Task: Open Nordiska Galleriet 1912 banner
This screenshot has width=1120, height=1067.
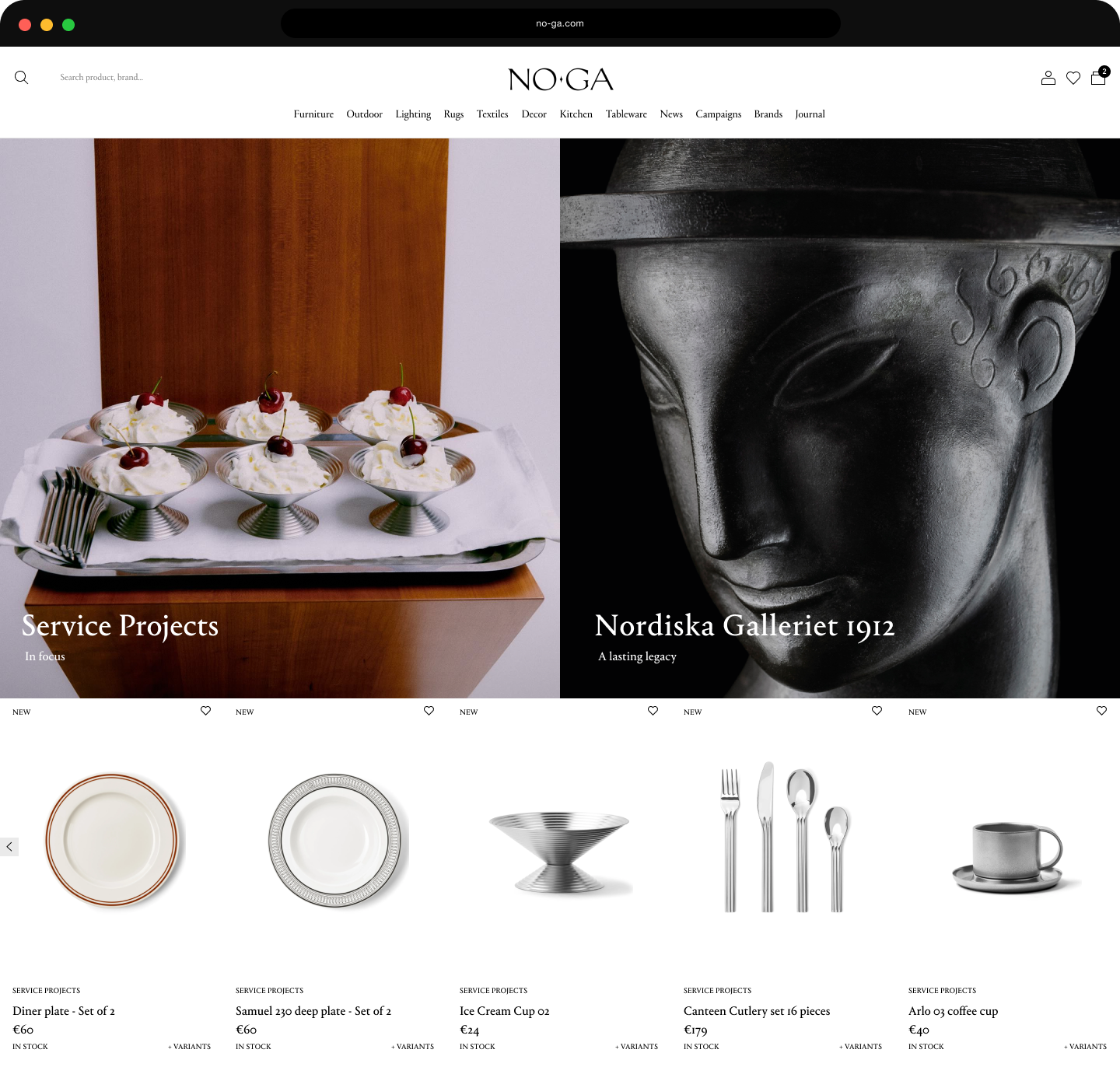Action: click(840, 418)
